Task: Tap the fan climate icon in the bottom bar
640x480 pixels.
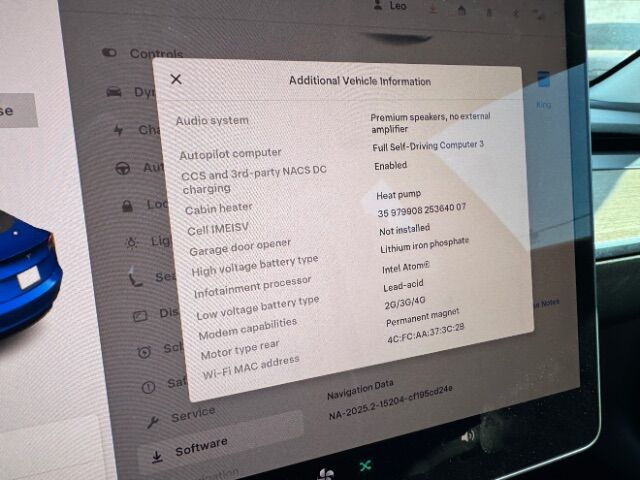Action: pos(326,475)
